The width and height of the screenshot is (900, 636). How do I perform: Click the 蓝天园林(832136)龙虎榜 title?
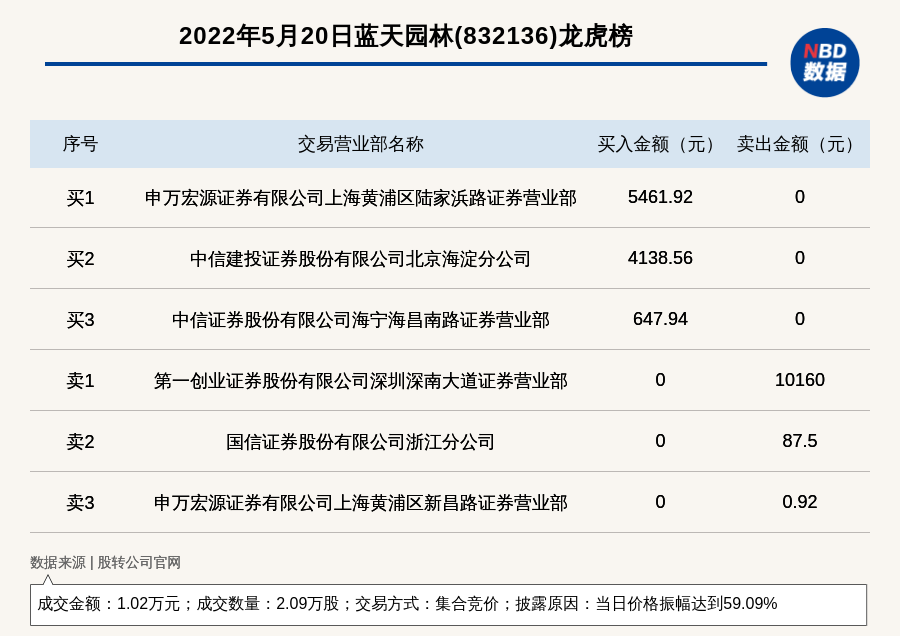[x=405, y=36]
